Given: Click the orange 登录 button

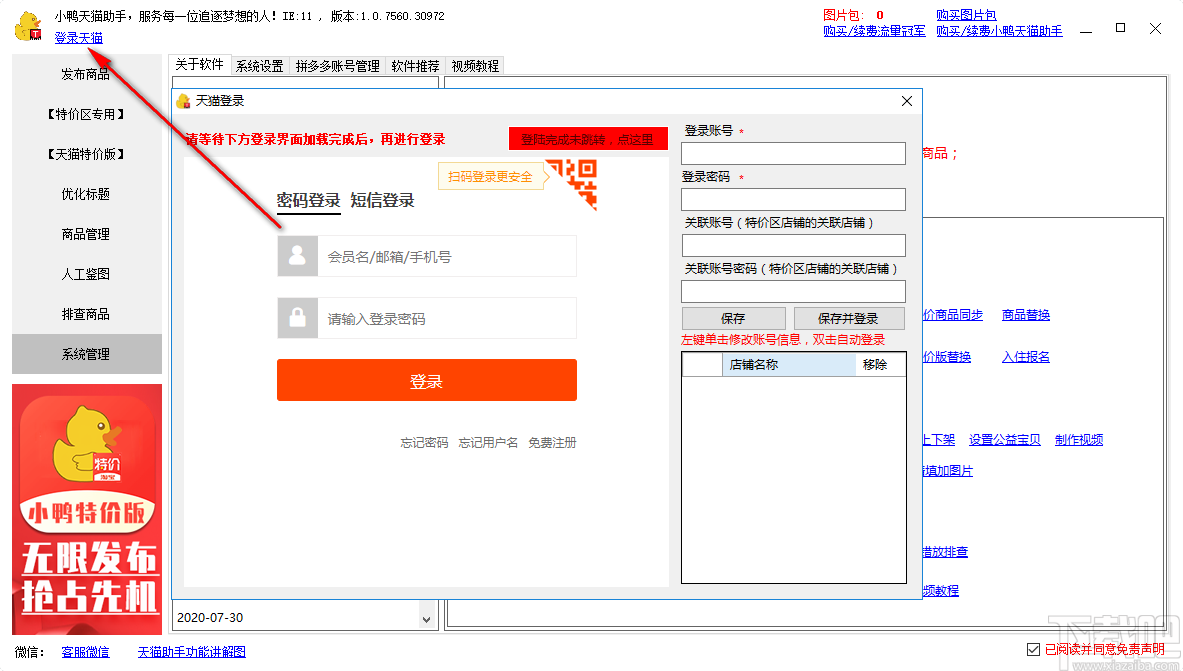Looking at the screenshot, I should click(x=426, y=380).
